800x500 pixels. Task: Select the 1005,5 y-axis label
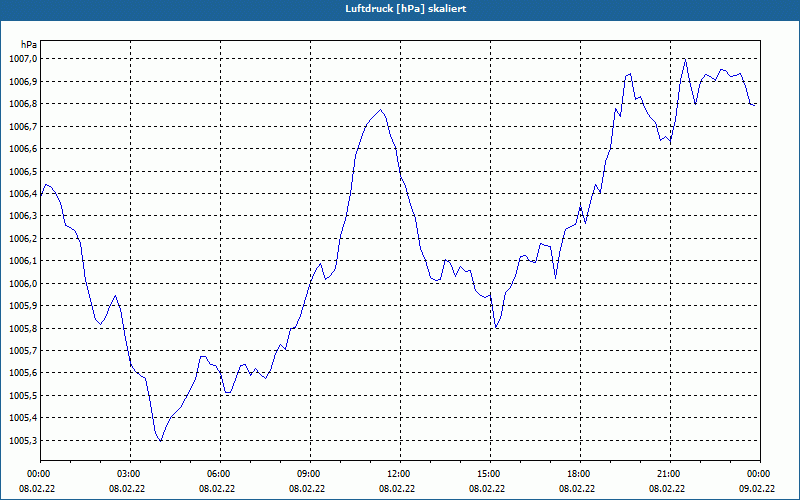click(23, 396)
